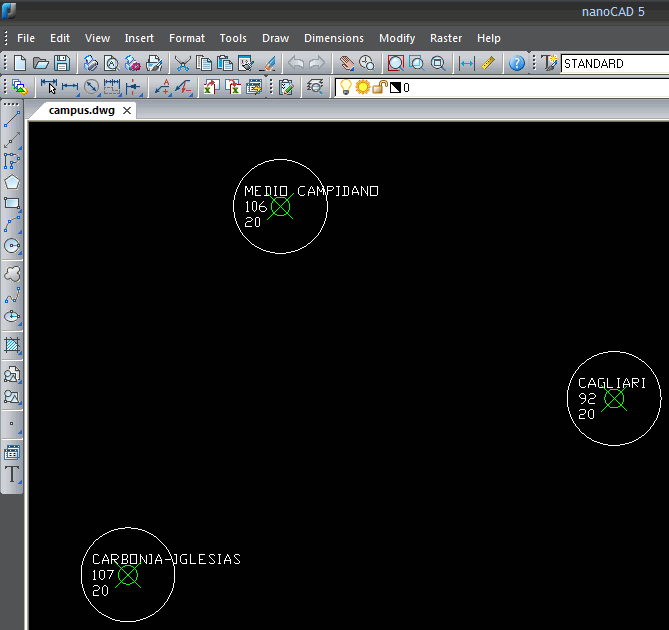
Task: Save the drawing with the floppy disk icon
Action: tap(62, 63)
